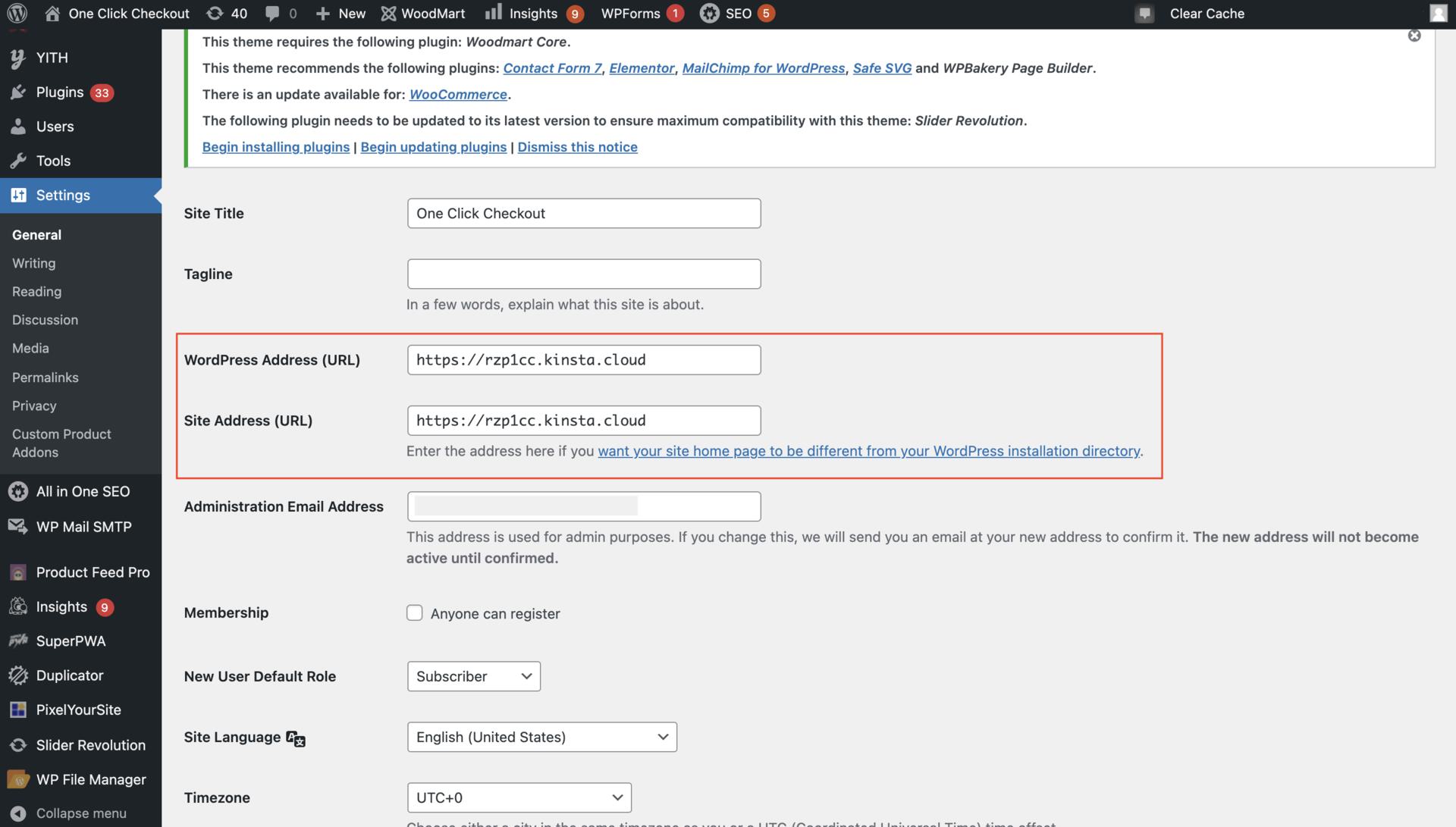This screenshot has width=1456, height=827.
Task: Follow the Elementor plugin link
Action: (x=642, y=68)
